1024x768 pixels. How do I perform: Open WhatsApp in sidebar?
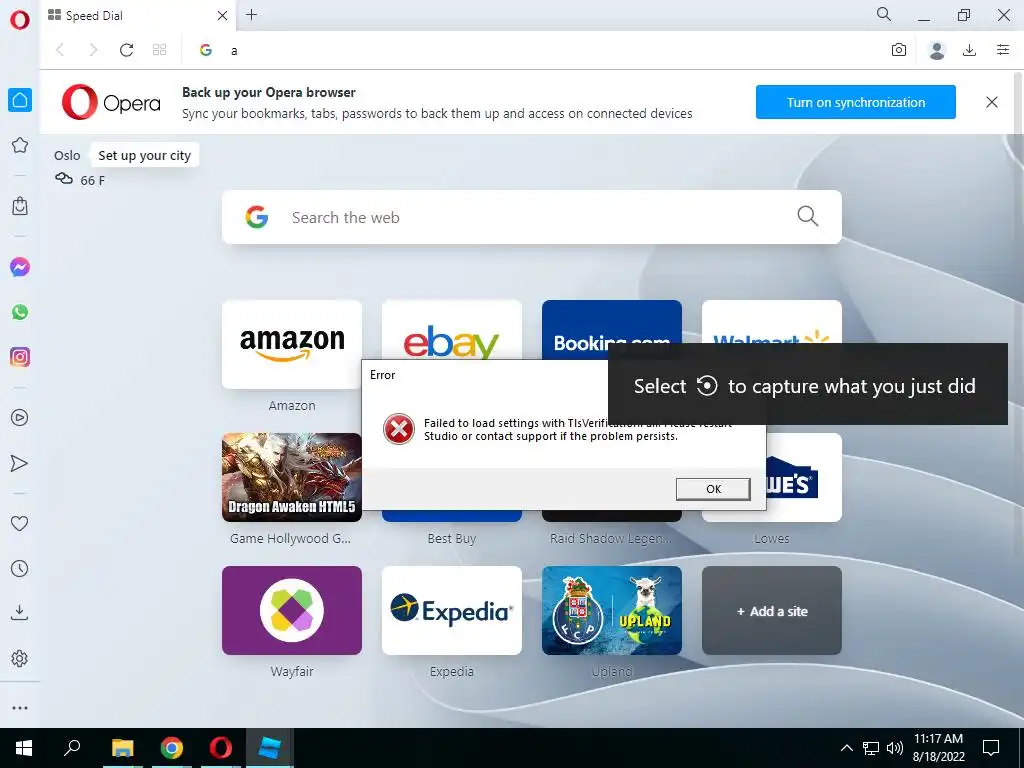click(x=20, y=312)
